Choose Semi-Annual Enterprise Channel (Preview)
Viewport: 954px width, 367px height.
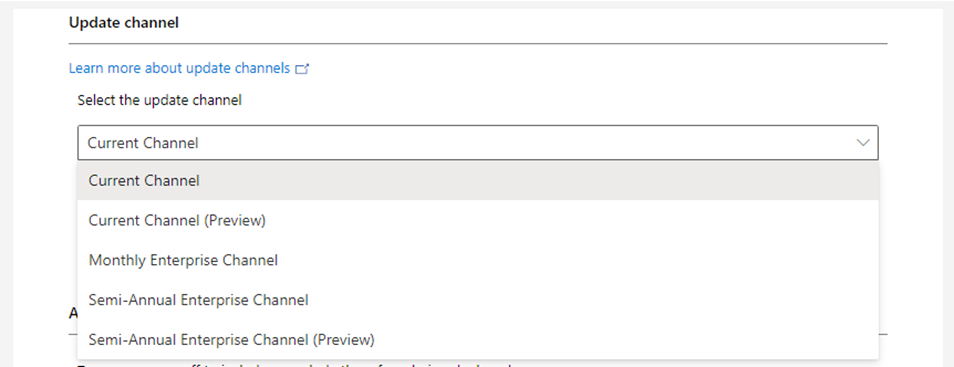(478, 339)
